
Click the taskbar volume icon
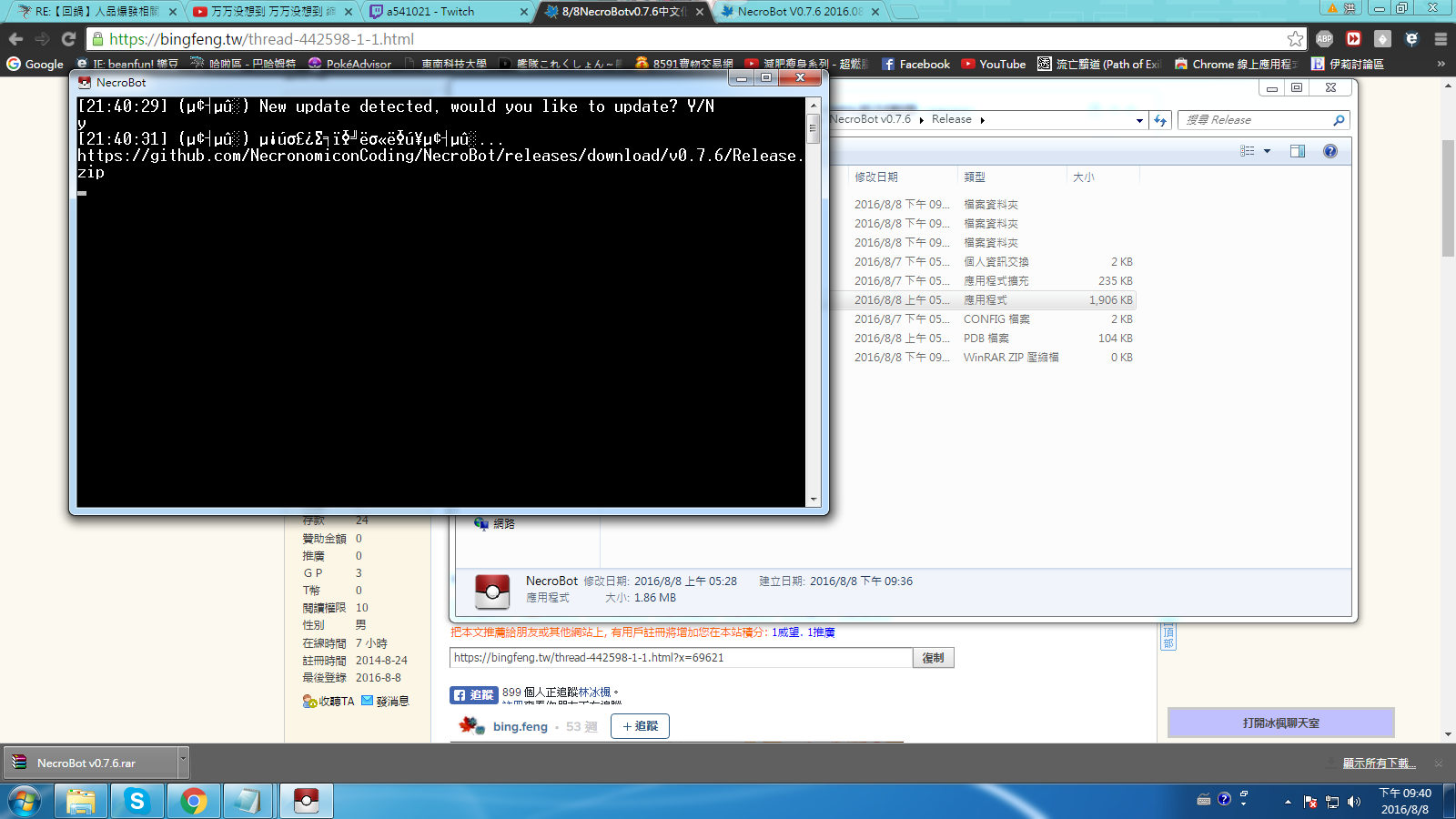(1354, 802)
